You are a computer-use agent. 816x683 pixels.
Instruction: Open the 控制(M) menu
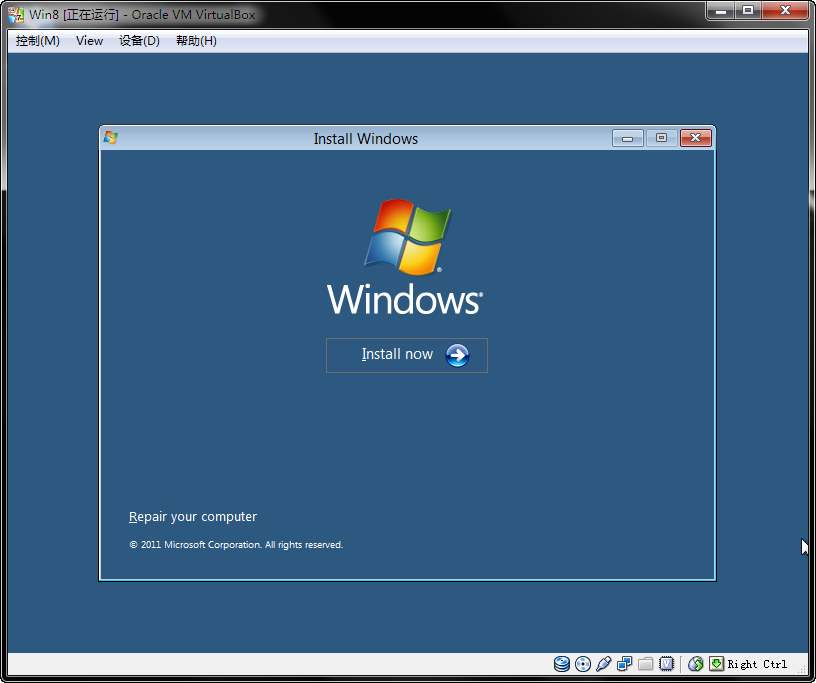[37, 41]
